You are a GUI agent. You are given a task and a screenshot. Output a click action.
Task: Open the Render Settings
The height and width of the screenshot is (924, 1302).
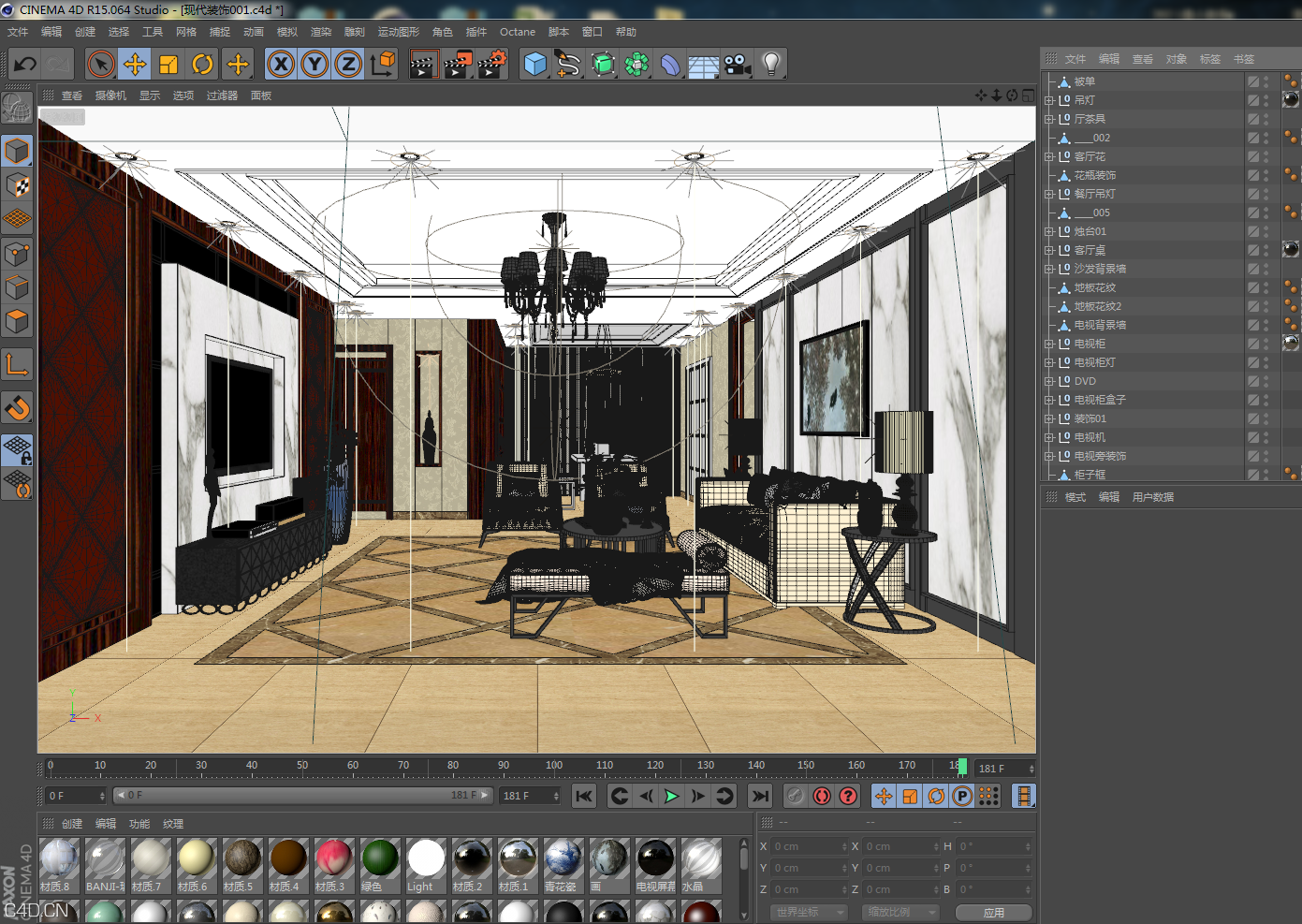click(492, 64)
